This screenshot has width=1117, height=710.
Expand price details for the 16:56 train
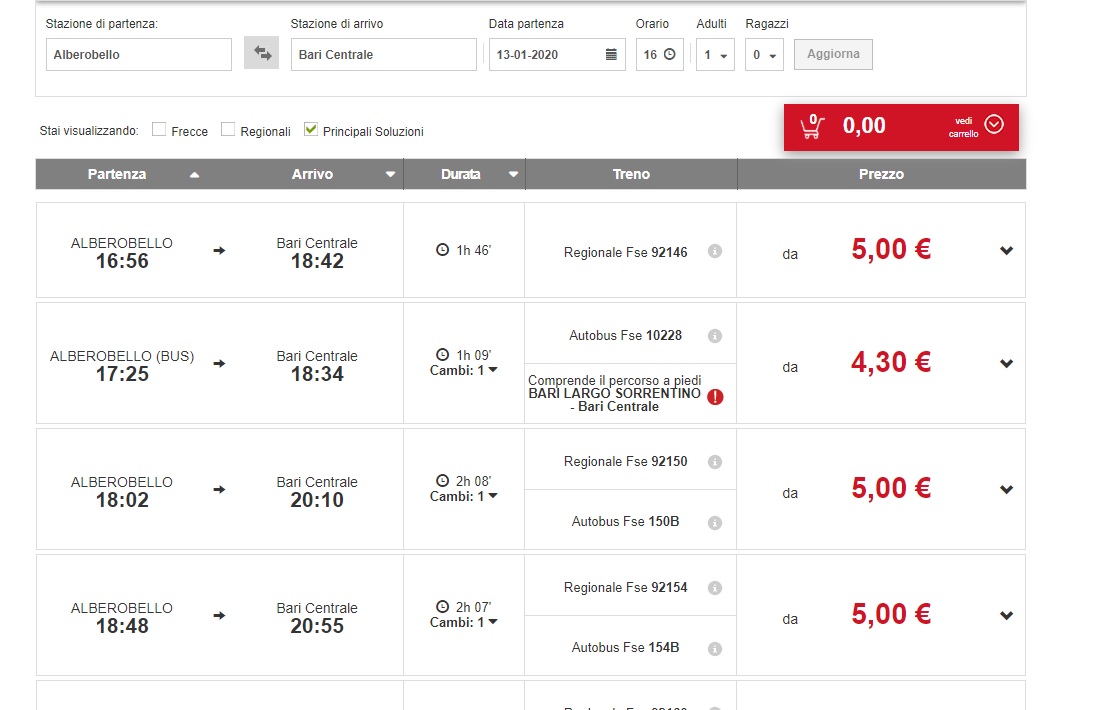[1006, 251]
